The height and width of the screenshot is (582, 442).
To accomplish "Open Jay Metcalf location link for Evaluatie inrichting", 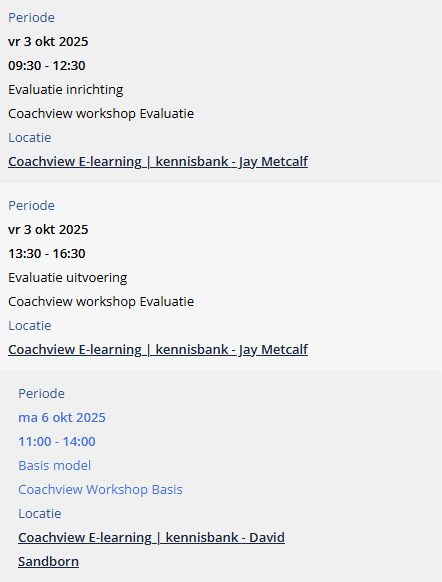I will (158, 162).
